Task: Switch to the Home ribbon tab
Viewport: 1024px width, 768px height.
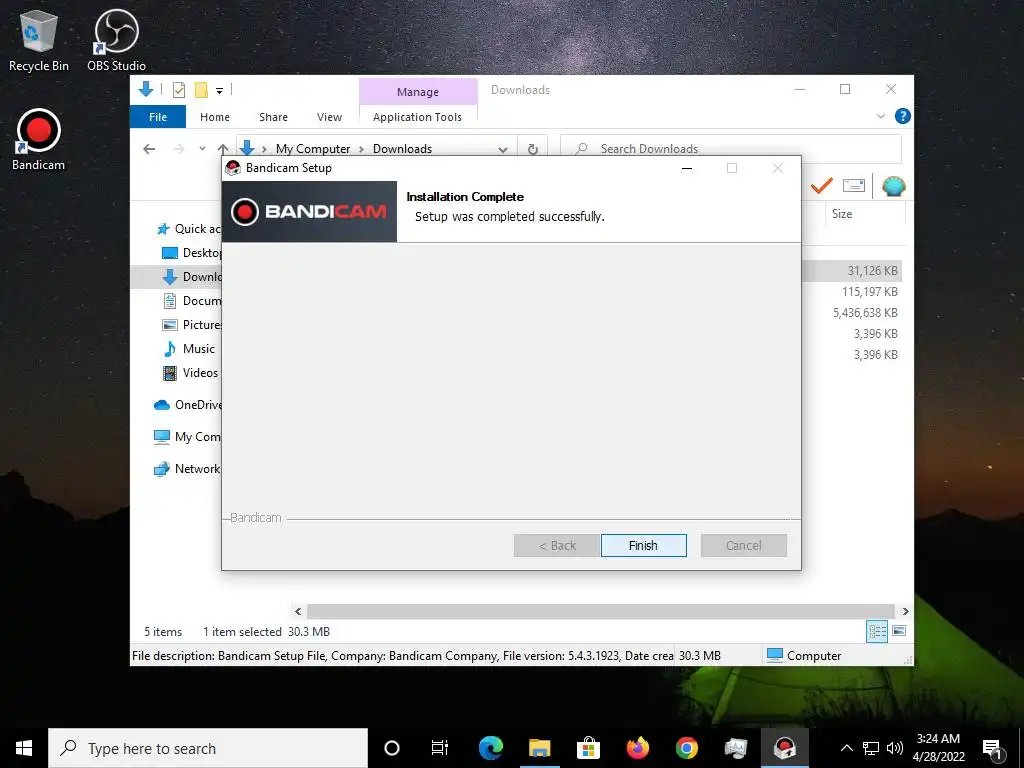Action: coord(215,117)
